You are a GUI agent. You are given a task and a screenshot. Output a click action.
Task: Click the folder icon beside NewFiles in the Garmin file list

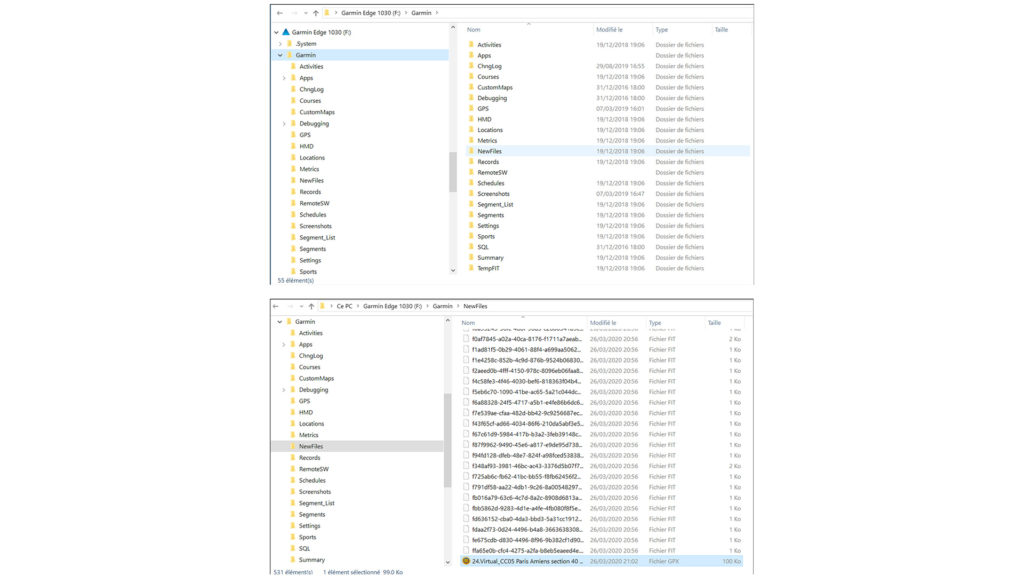click(471, 151)
